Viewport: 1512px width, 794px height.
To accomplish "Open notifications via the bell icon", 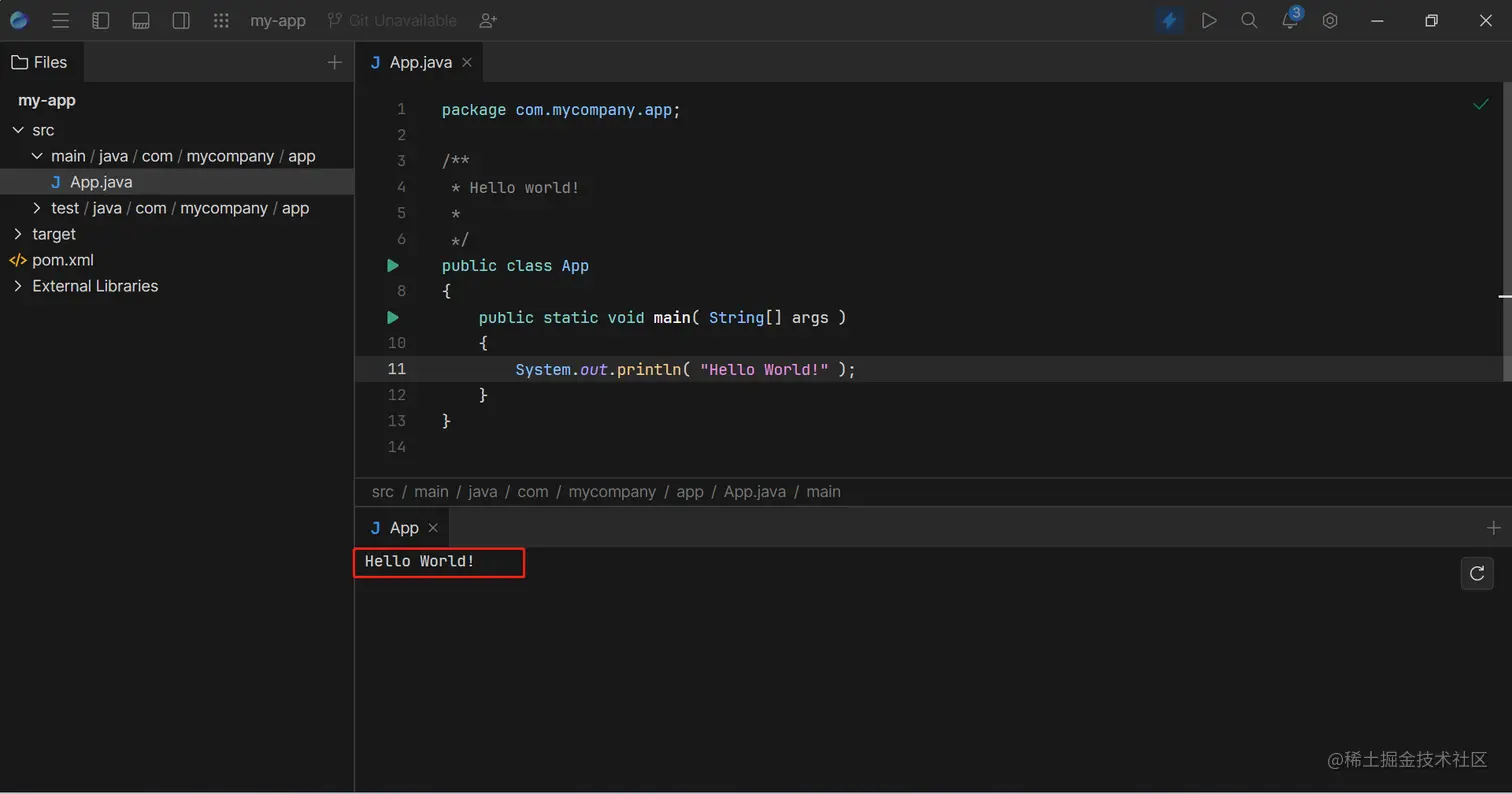I will click(1289, 20).
